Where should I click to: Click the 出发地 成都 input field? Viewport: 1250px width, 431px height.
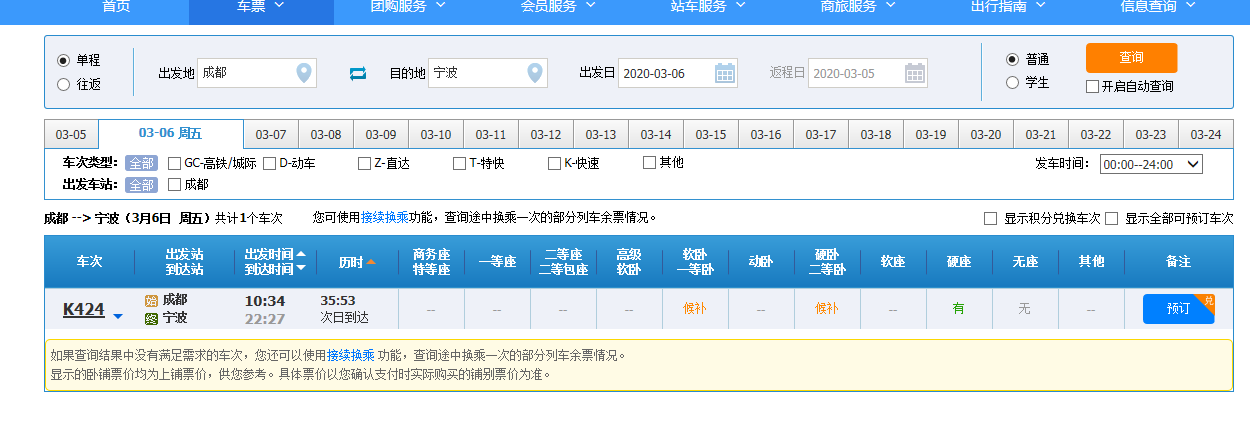click(257, 73)
